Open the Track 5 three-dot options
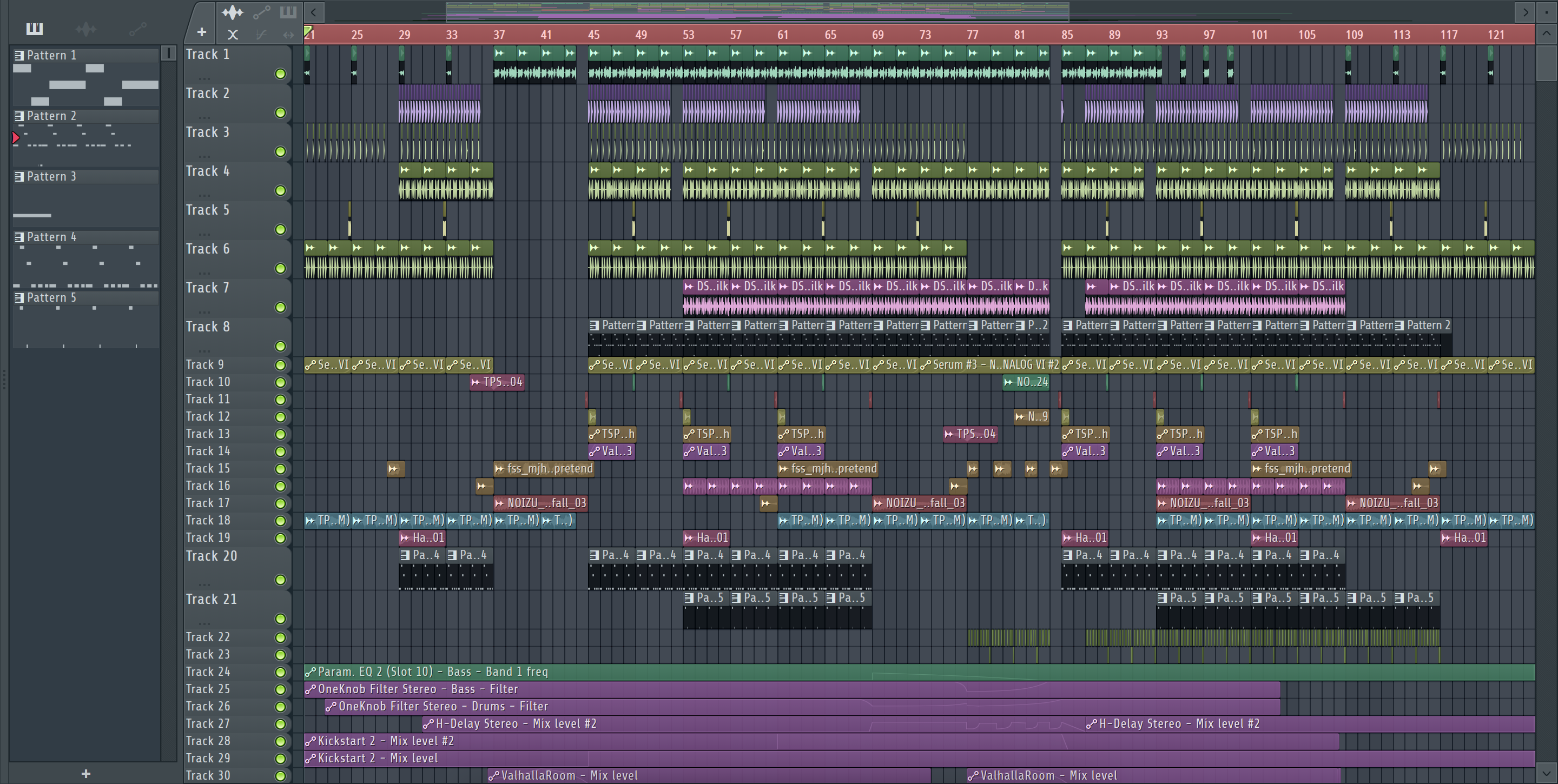This screenshot has width=1558, height=784. pos(204,234)
